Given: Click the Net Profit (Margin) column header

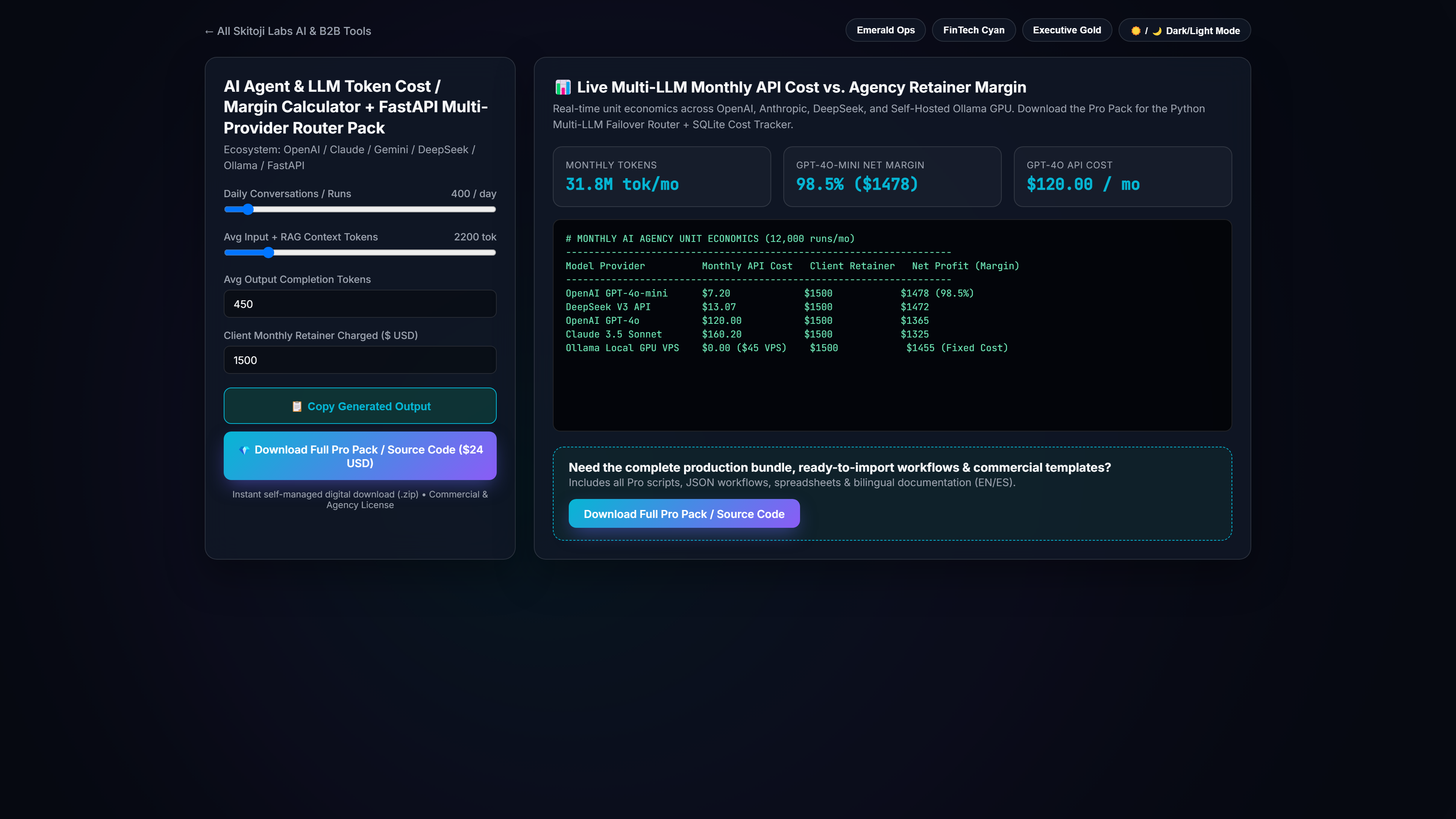Looking at the screenshot, I should click(x=965, y=266).
